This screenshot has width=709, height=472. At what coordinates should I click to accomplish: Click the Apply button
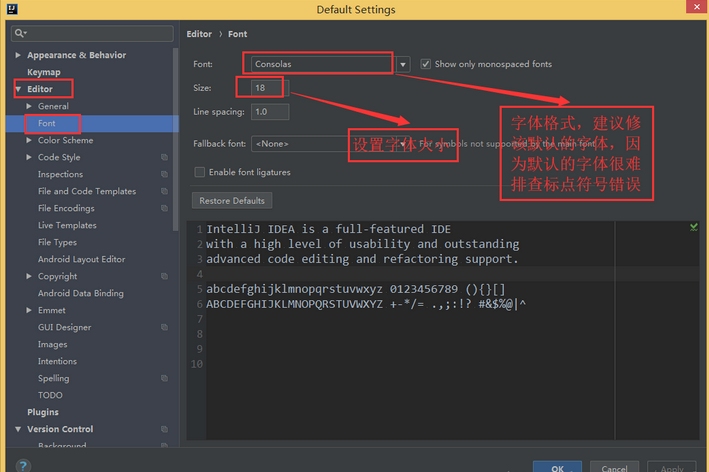671,467
